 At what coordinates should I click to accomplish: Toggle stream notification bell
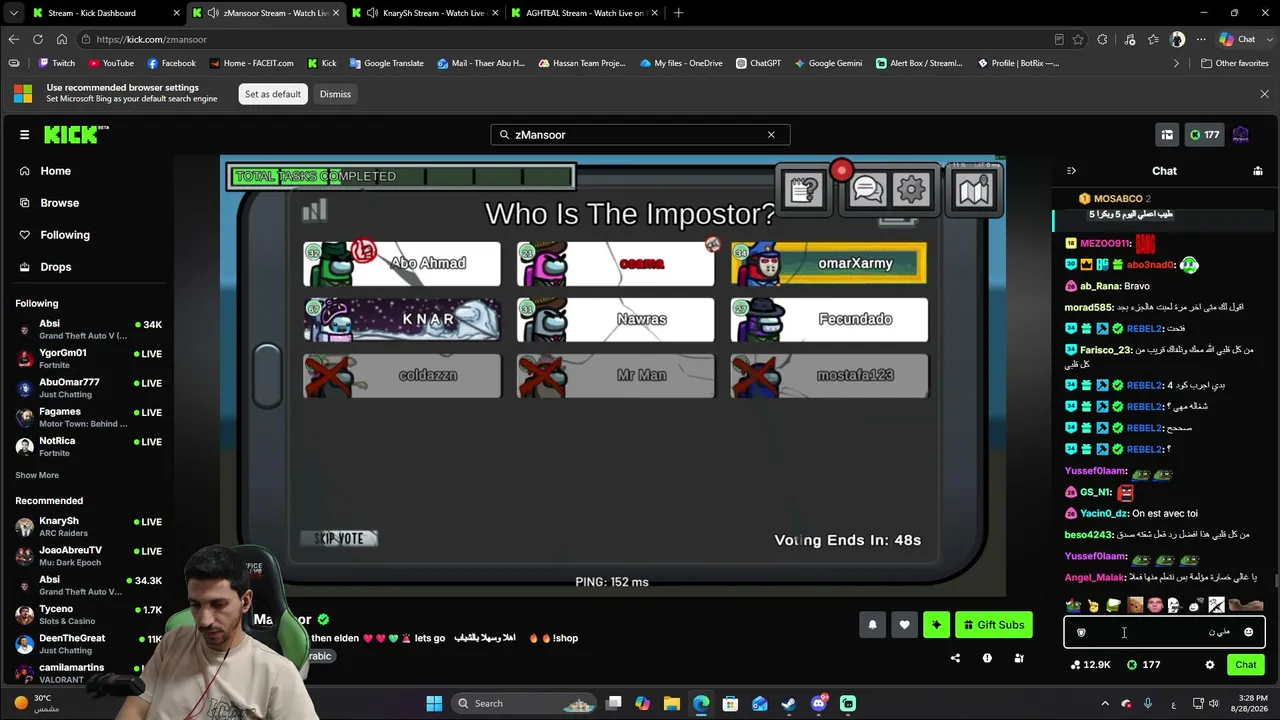872,625
